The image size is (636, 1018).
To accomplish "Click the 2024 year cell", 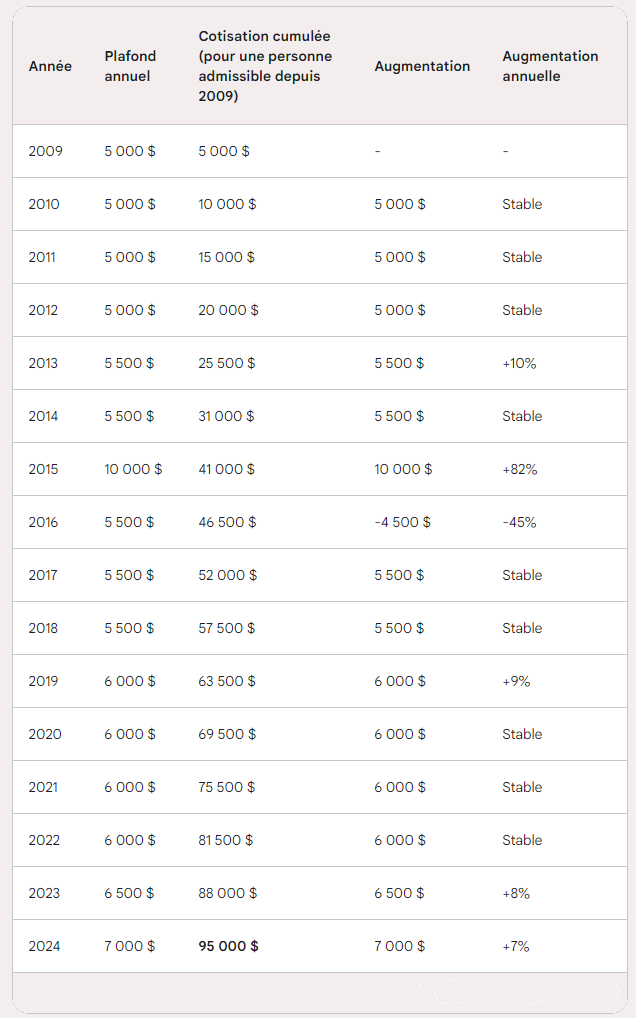I will 44,946.
